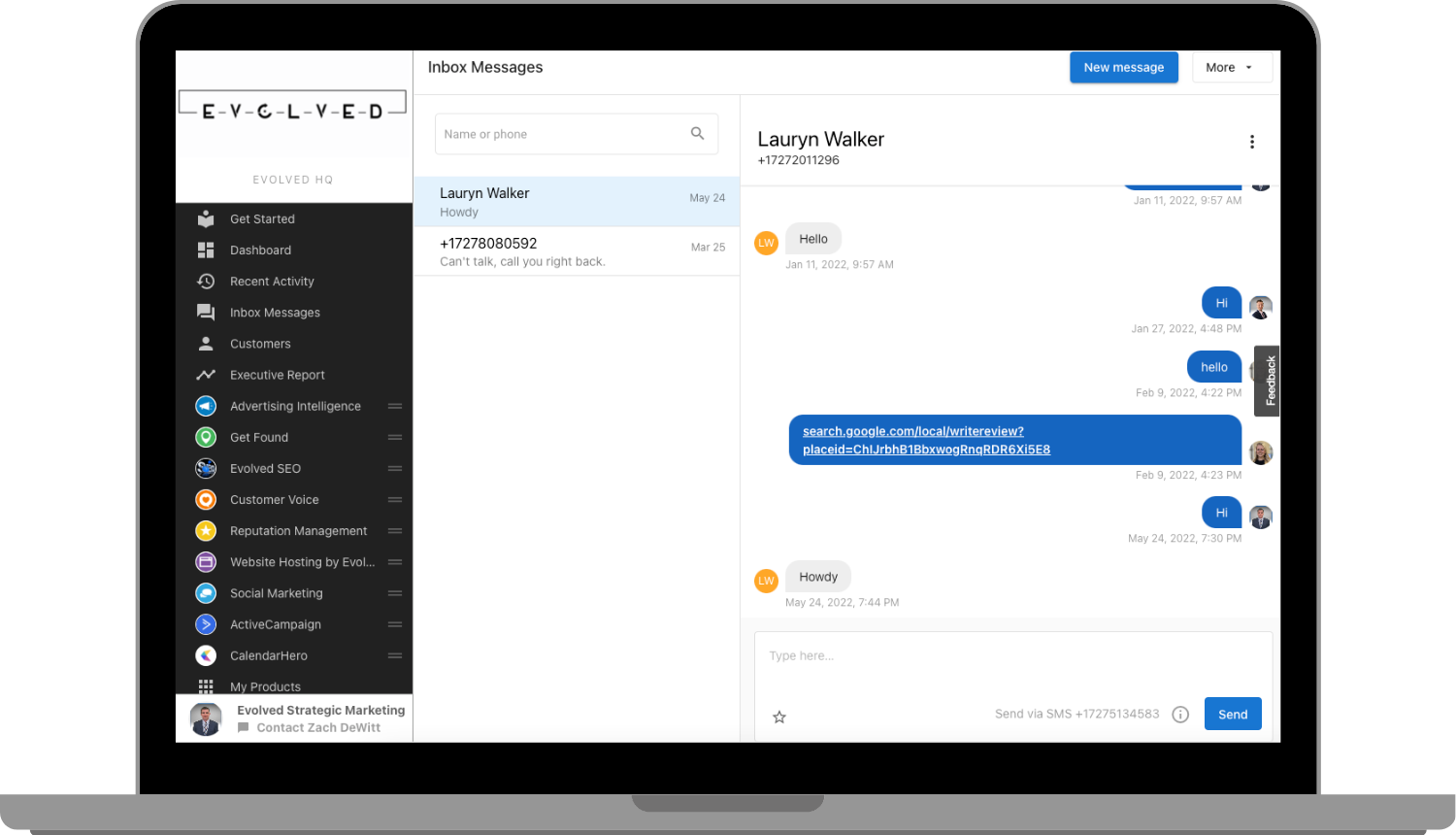Select Inbox Messages in the sidebar

tap(275, 312)
